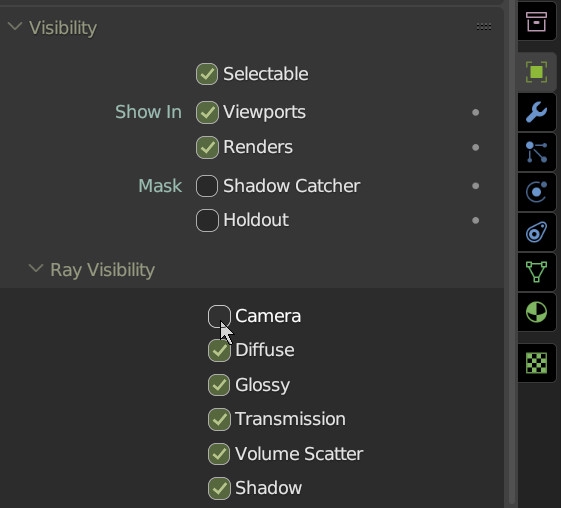The height and width of the screenshot is (508, 561).
Task: Open the Particles properties tab
Action: [536, 152]
